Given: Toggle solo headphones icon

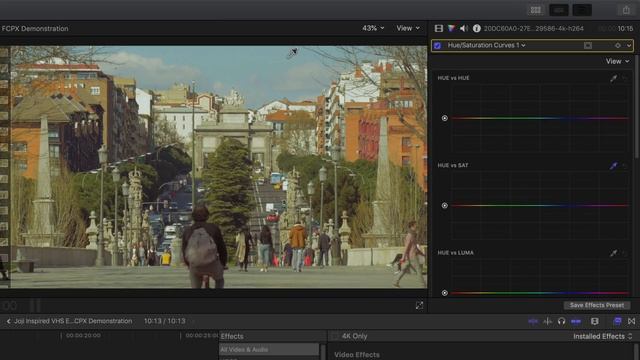Looking at the screenshot, I should coord(561,322).
